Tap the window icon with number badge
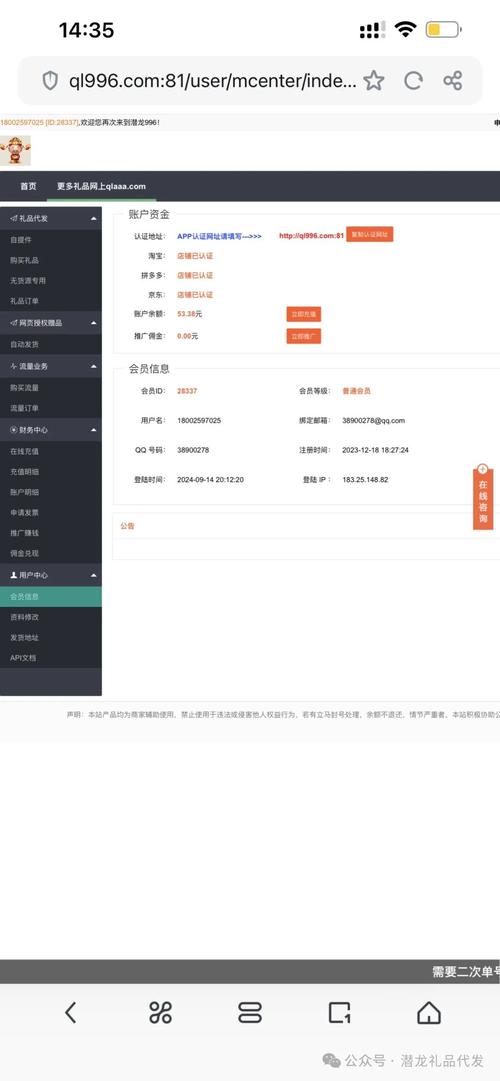Image resolution: width=500 pixels, height=1081 pixels. [x=339, y=1012]
